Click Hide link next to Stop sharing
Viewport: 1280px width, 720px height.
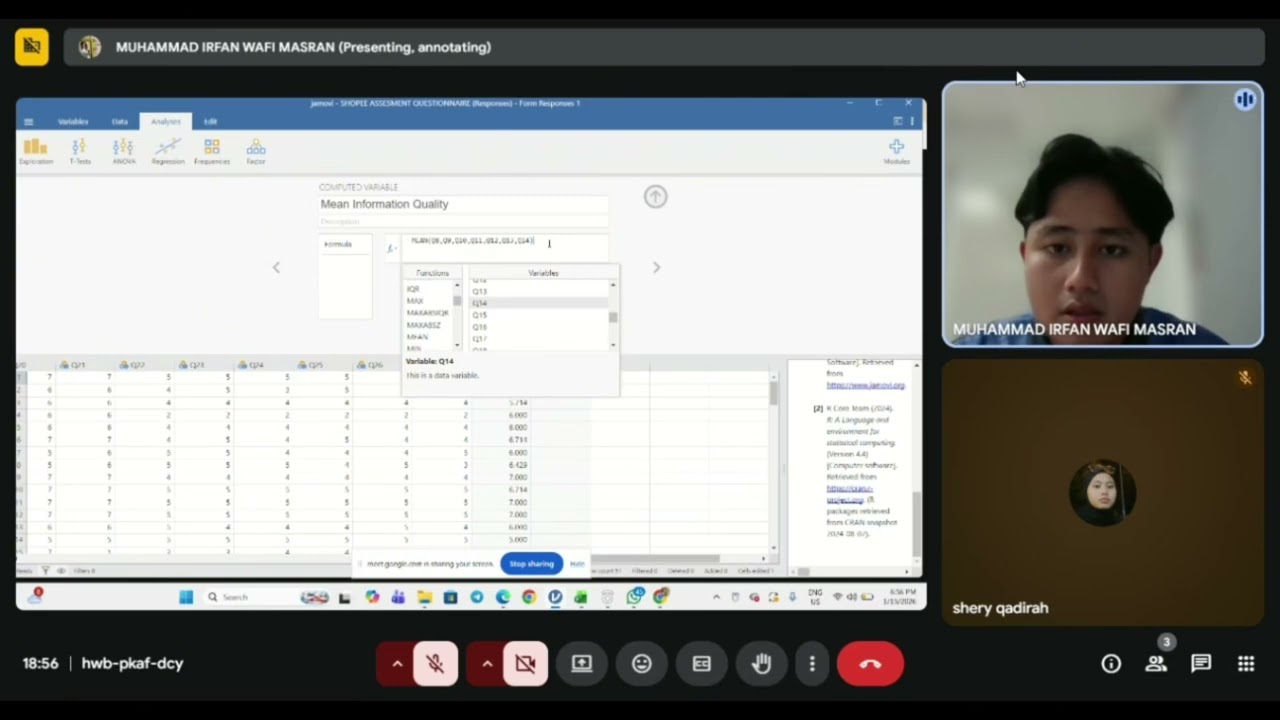click(x=577, y=564)
